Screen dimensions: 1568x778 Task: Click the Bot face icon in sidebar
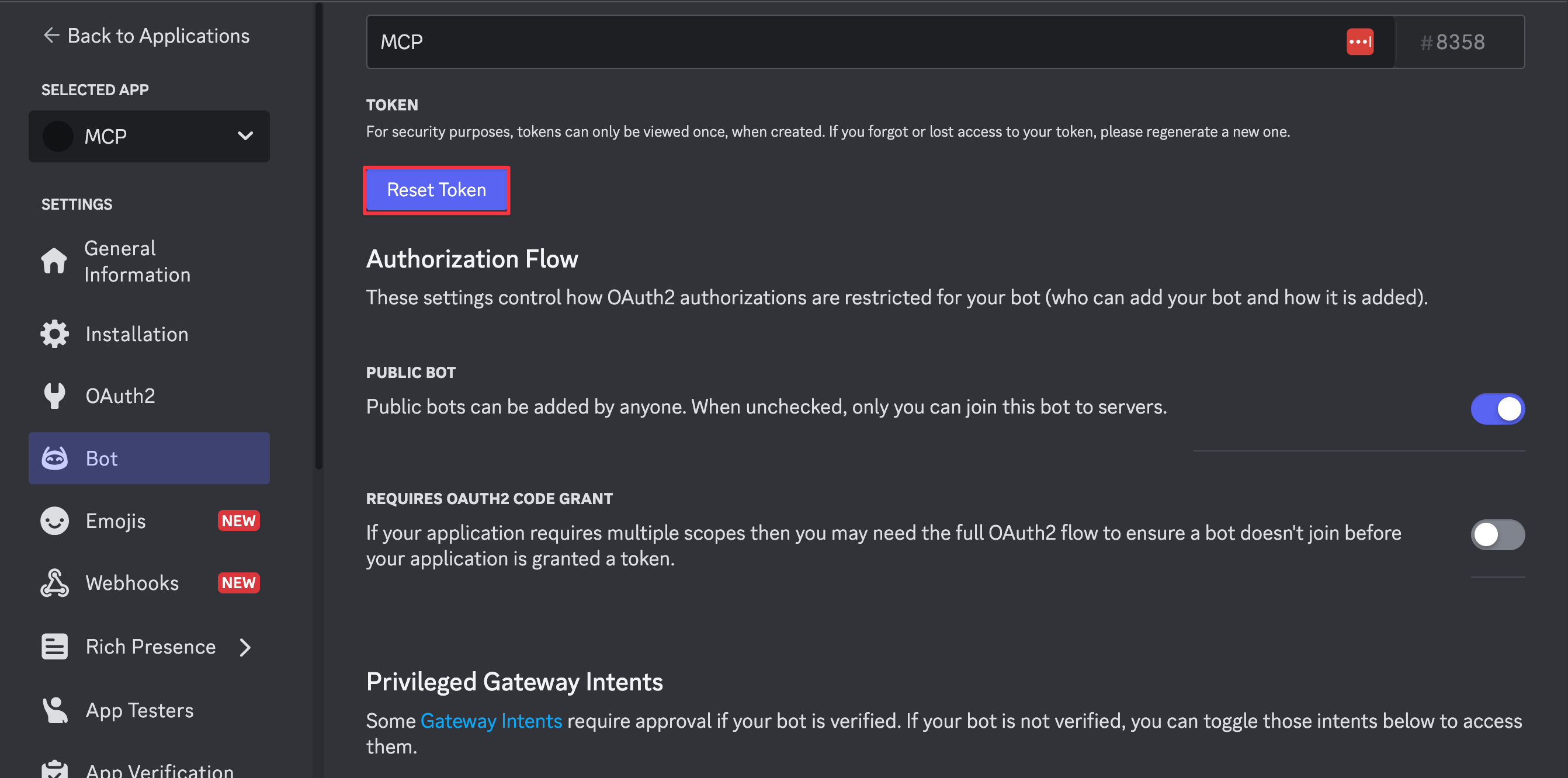click(x=54, y=459)
